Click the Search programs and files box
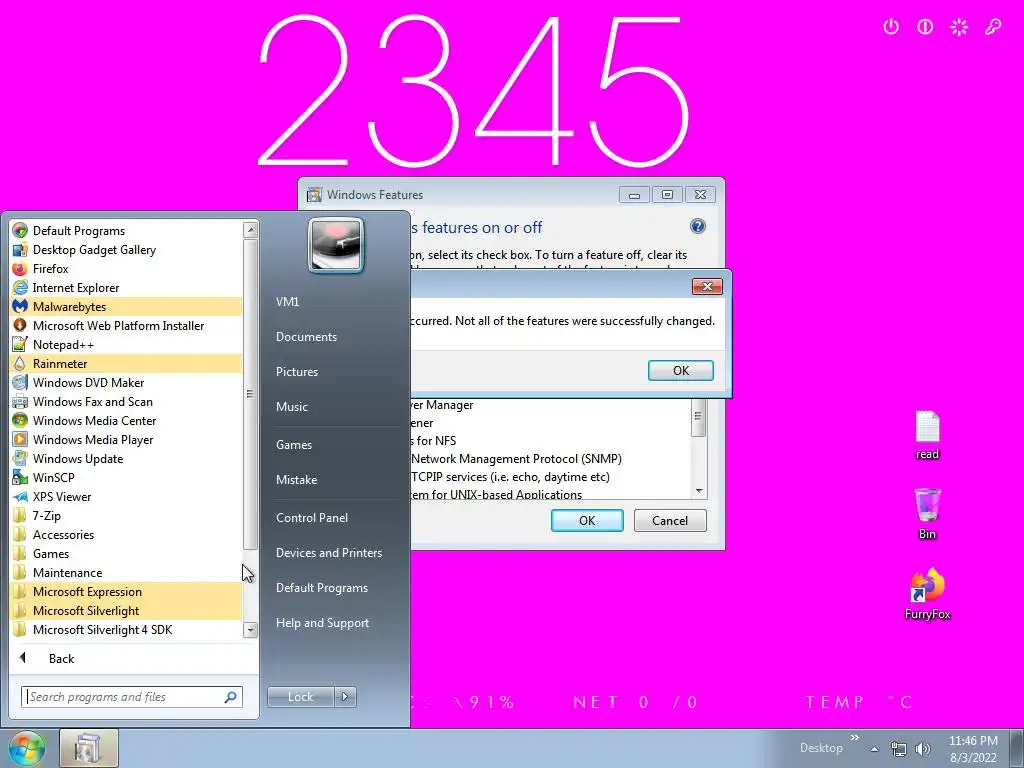1024x768 pixels. coord(131,697)
